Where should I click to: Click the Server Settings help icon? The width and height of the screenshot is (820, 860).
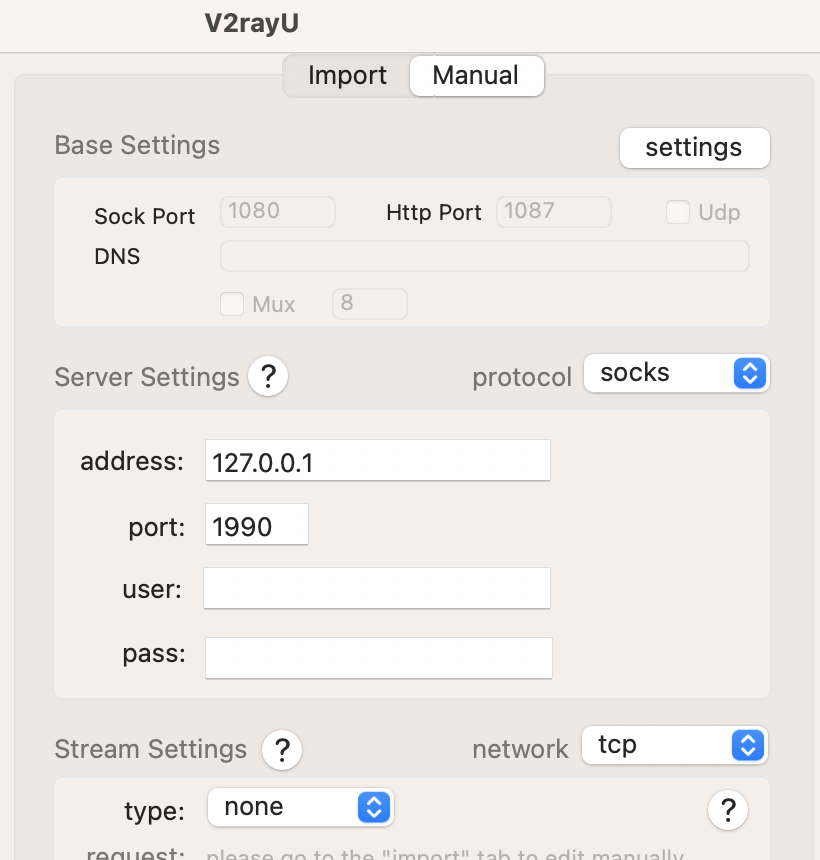pyautogui.click(x=267, y=376)
